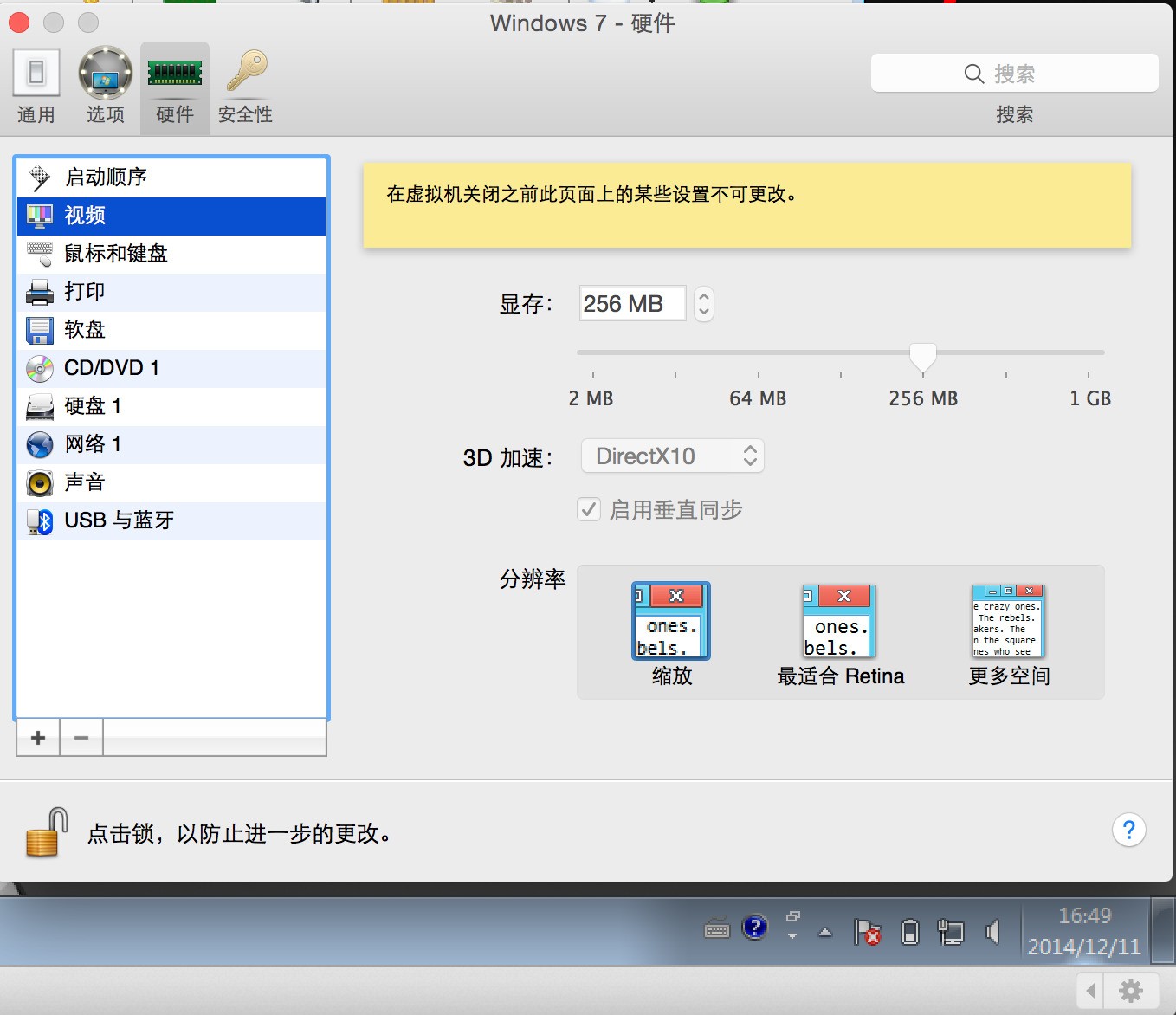Viewport: 1176px width, 1015px height.
Task: Select CD/DVD 1 in the hardware list
Action: [x=171, y=368]
